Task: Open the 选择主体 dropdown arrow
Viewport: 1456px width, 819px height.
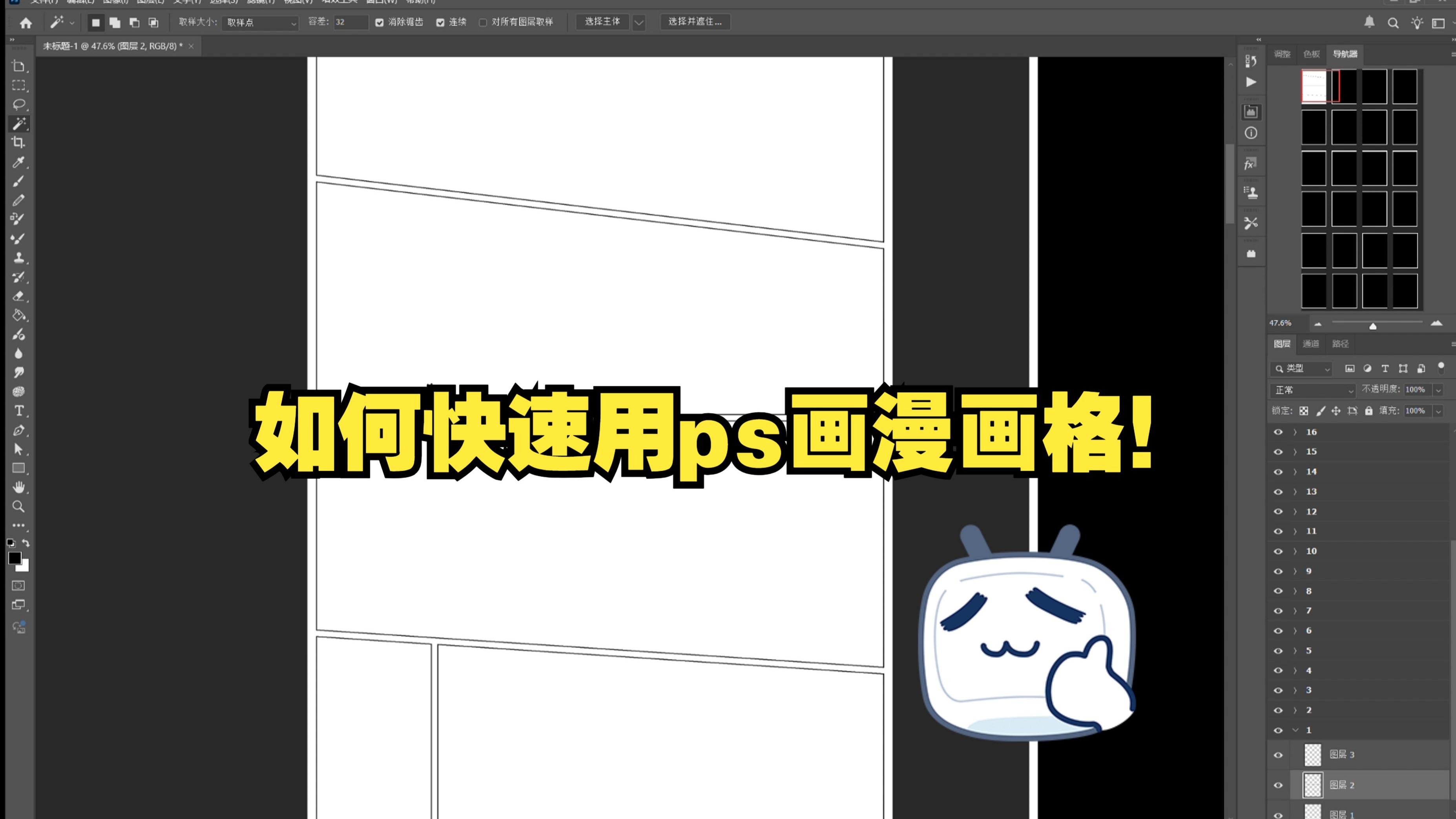Action: click(x=639, y=23)
